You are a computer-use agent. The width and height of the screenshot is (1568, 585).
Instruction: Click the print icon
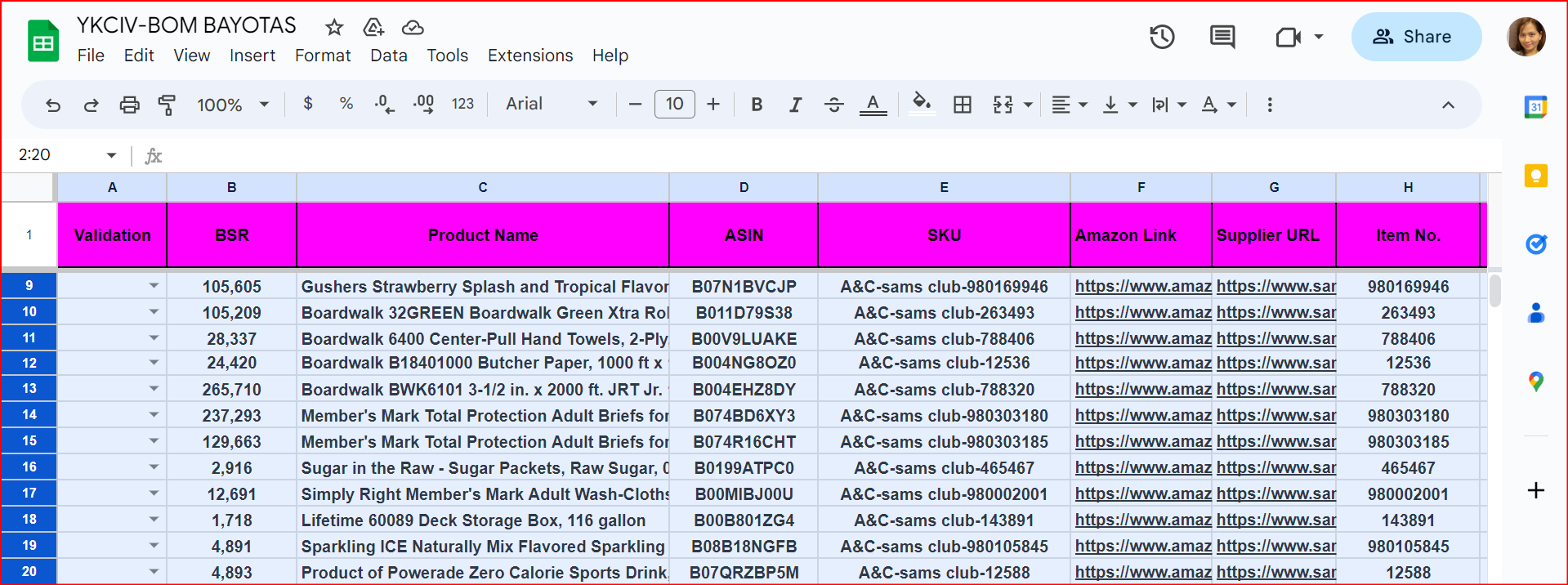[x=129, y=105]
